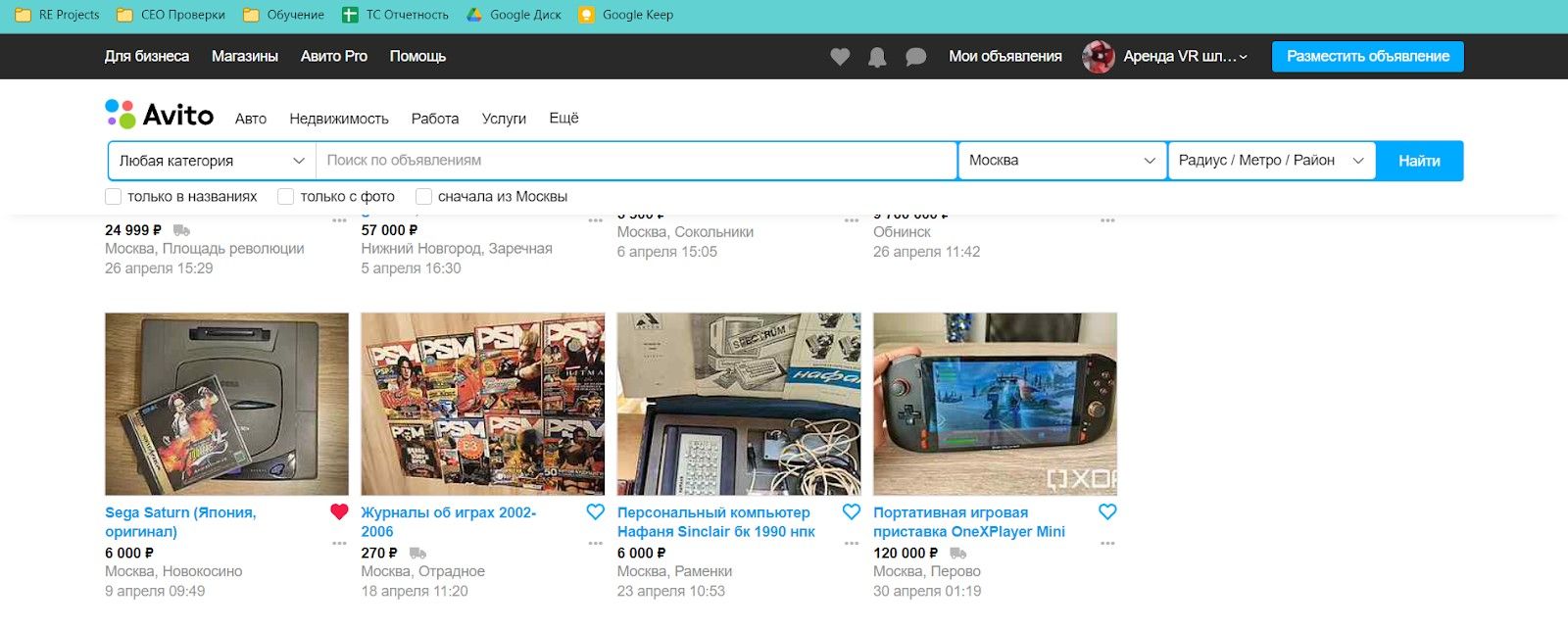Click delivery truck icon beside 270 ₽
The height and width of the screenshot is (630, 1568).
click(417, 554)
